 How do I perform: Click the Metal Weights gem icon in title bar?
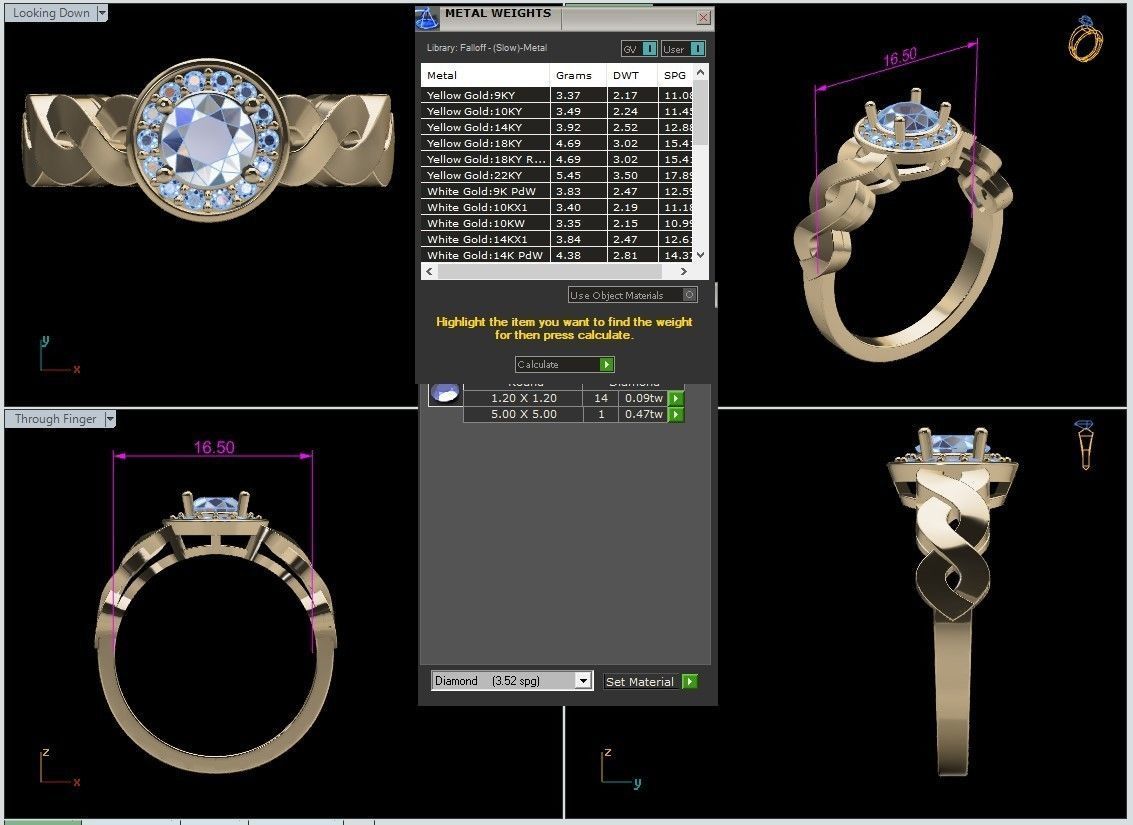[427, 18]
